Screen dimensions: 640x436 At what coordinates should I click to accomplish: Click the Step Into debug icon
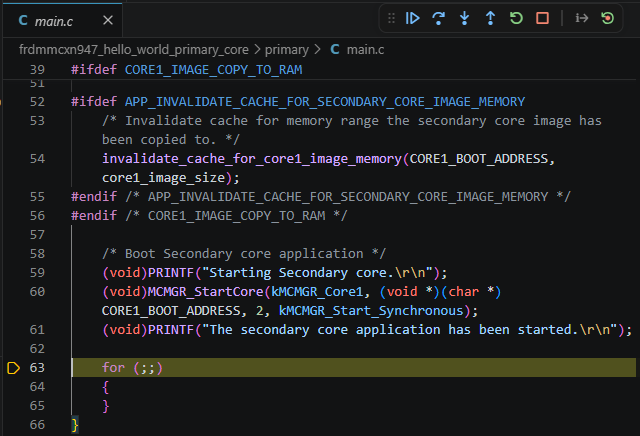464,18
